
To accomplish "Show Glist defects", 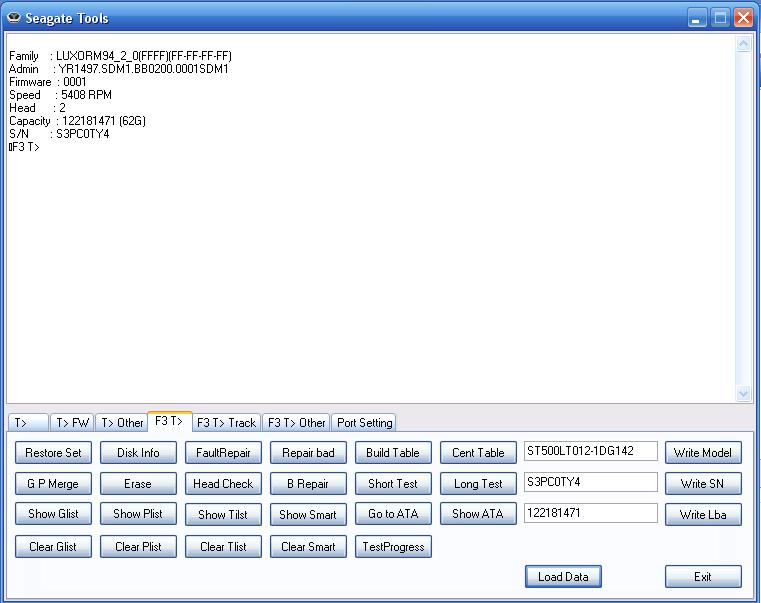I will point(53,514).
